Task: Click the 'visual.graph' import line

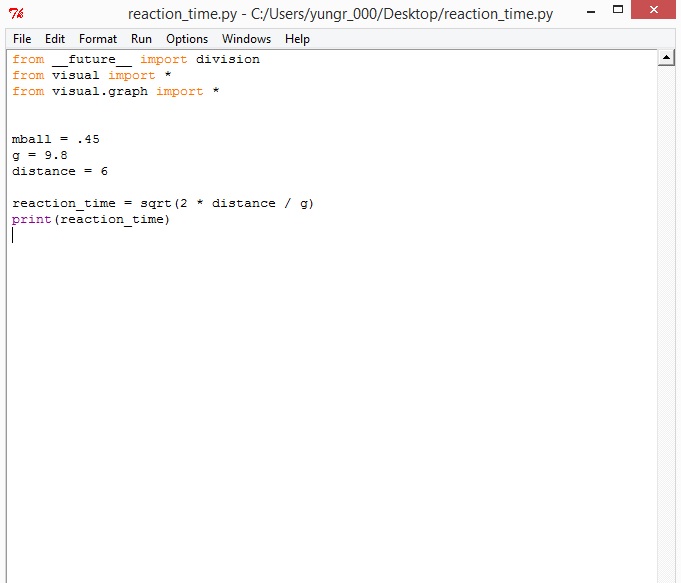Action: (x=115, y=91)
